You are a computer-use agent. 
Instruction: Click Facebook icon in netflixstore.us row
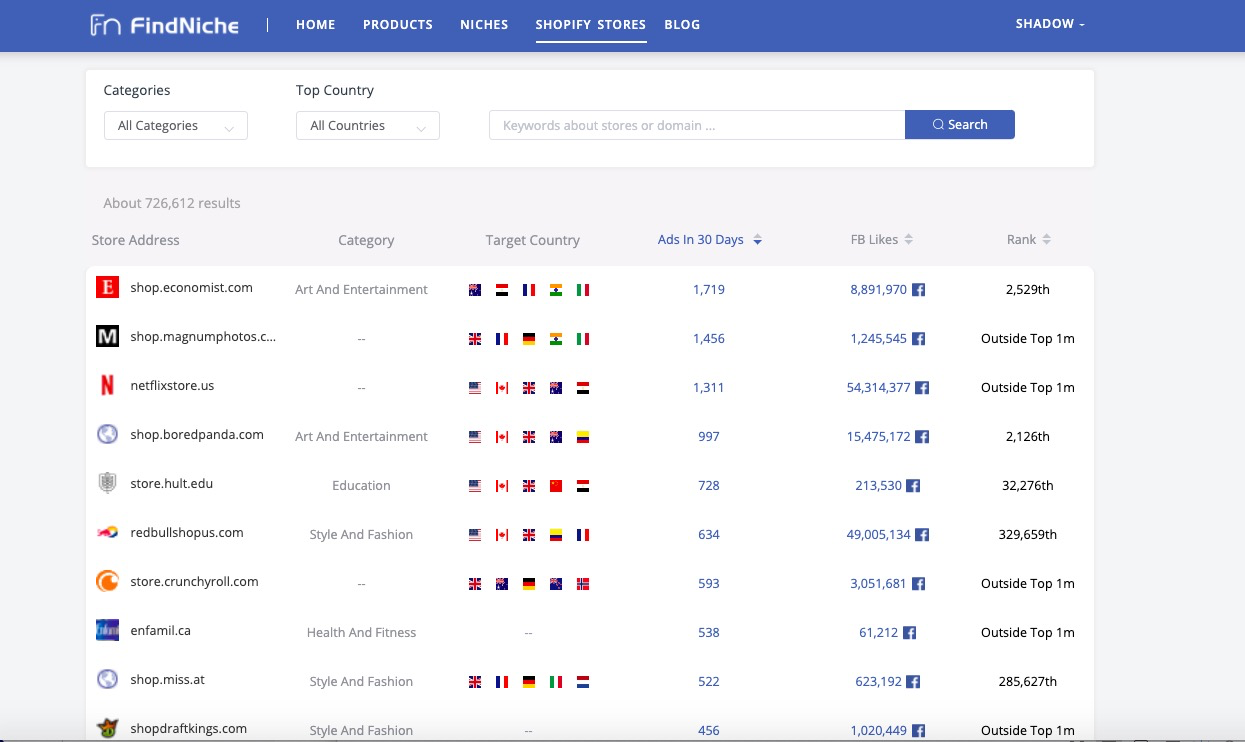(x=923, y=388)
